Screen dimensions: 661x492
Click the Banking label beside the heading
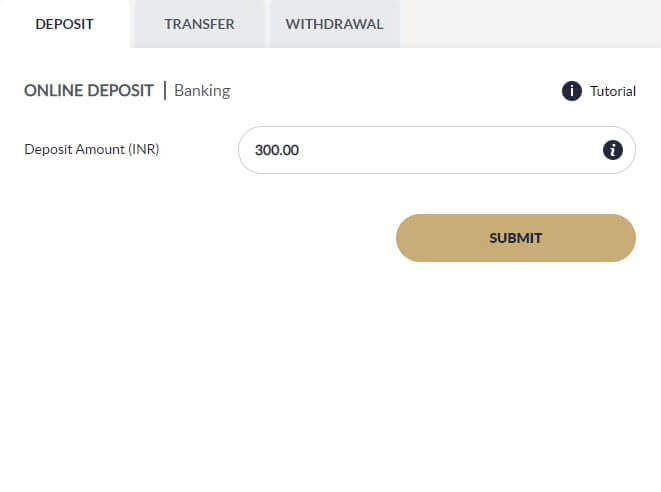tap(202, 91)
